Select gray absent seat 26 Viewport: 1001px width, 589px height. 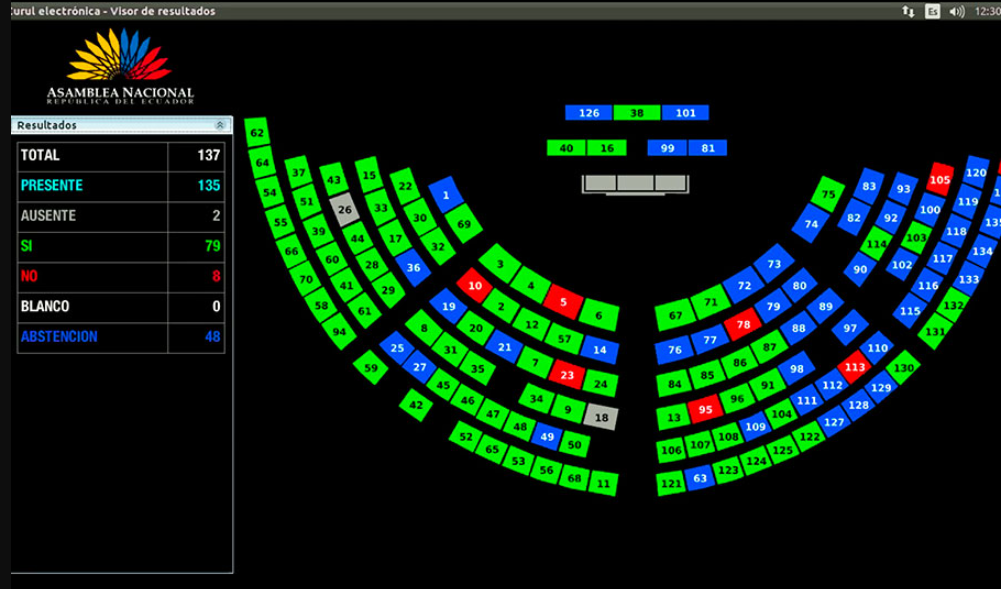tap(345, 210)
